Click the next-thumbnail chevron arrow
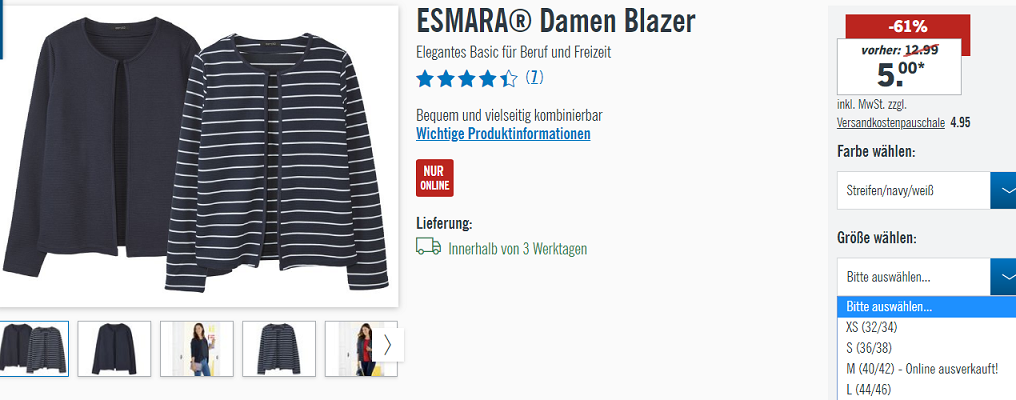This screenshot has width=1016, height=400. tap(387, 345)
